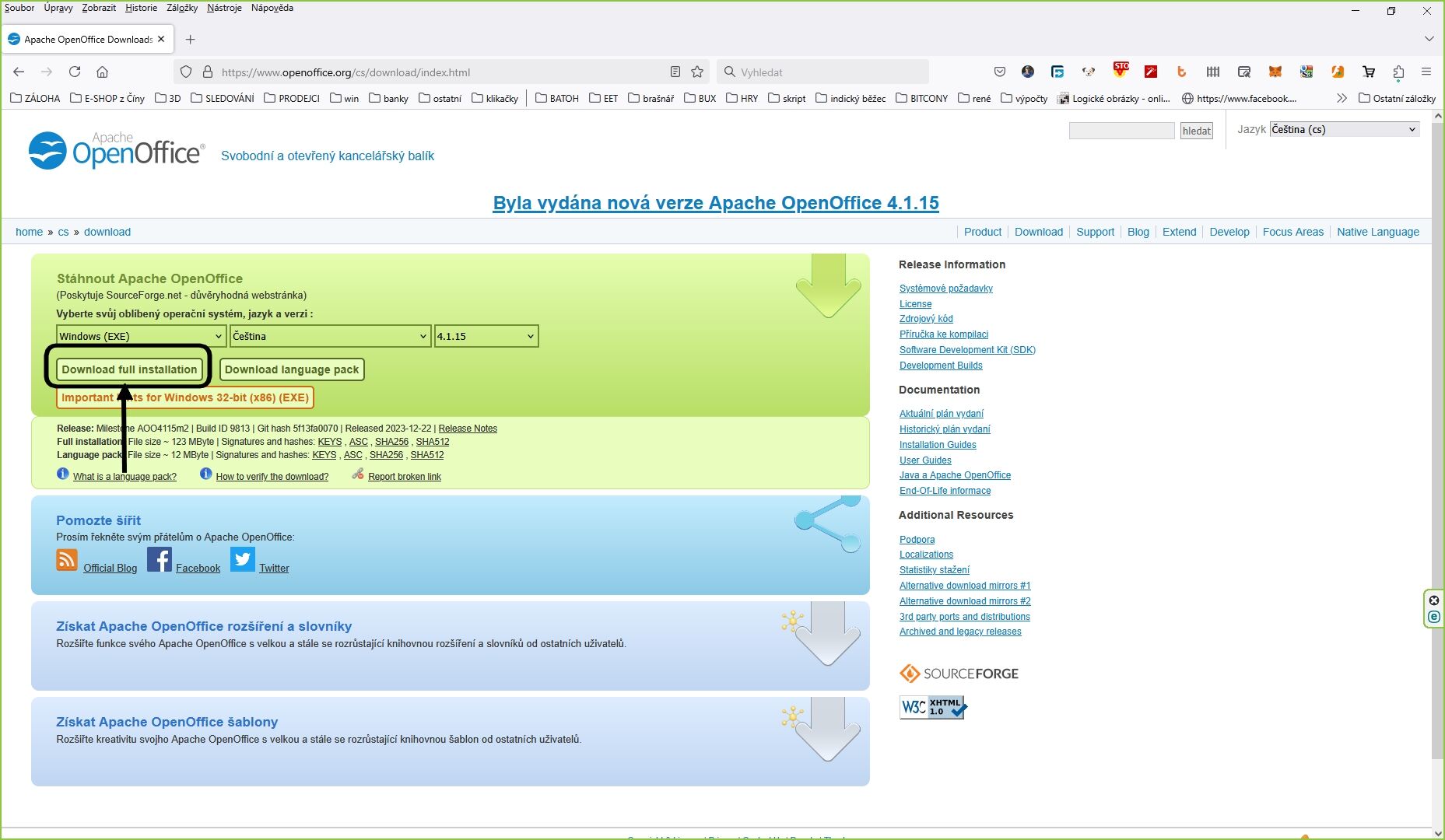Viewport: 1445px width, 840px height.
Task: Click Download language pack button
Action: (x=292, y=369)
